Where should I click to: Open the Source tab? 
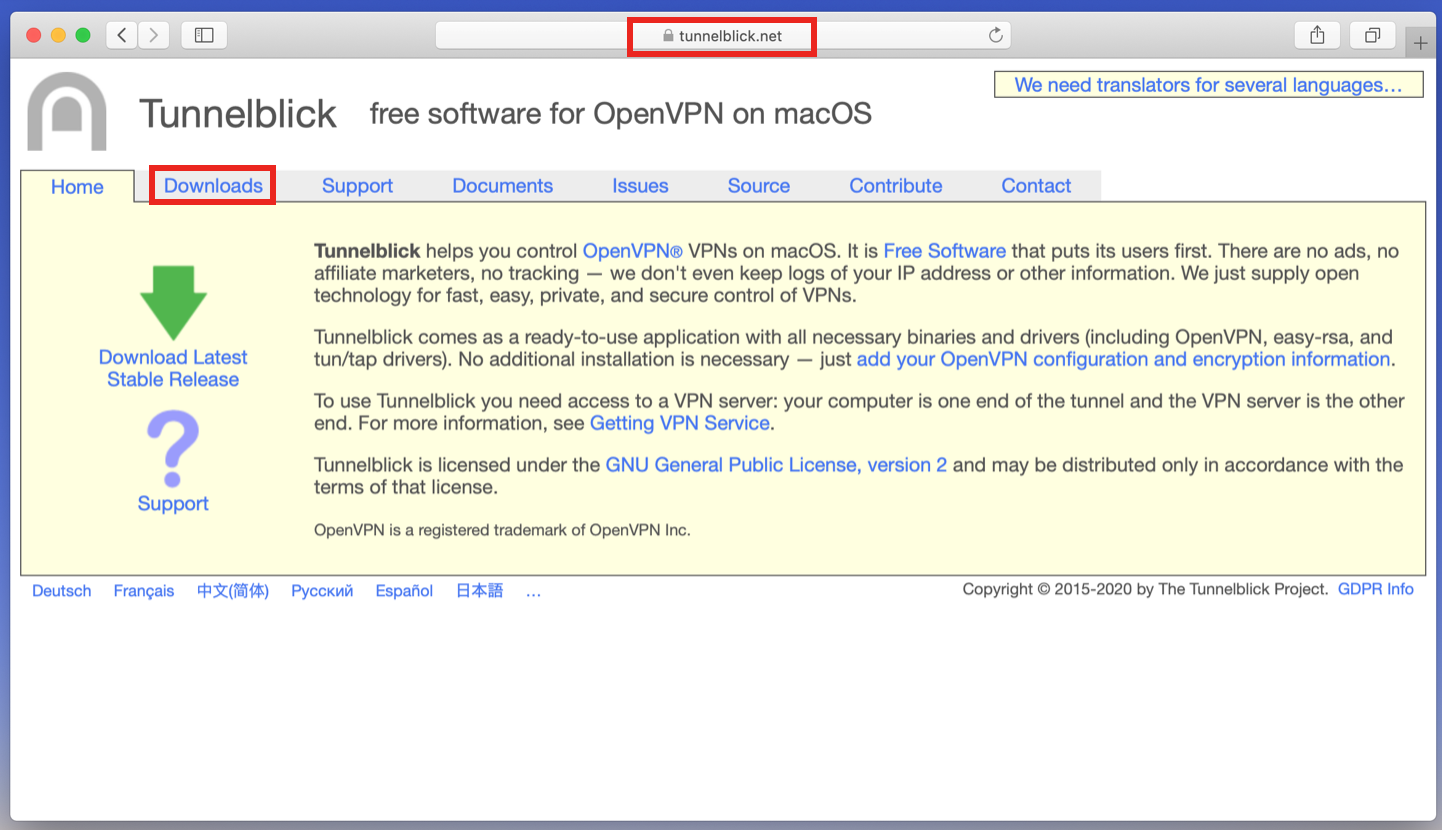758,186
